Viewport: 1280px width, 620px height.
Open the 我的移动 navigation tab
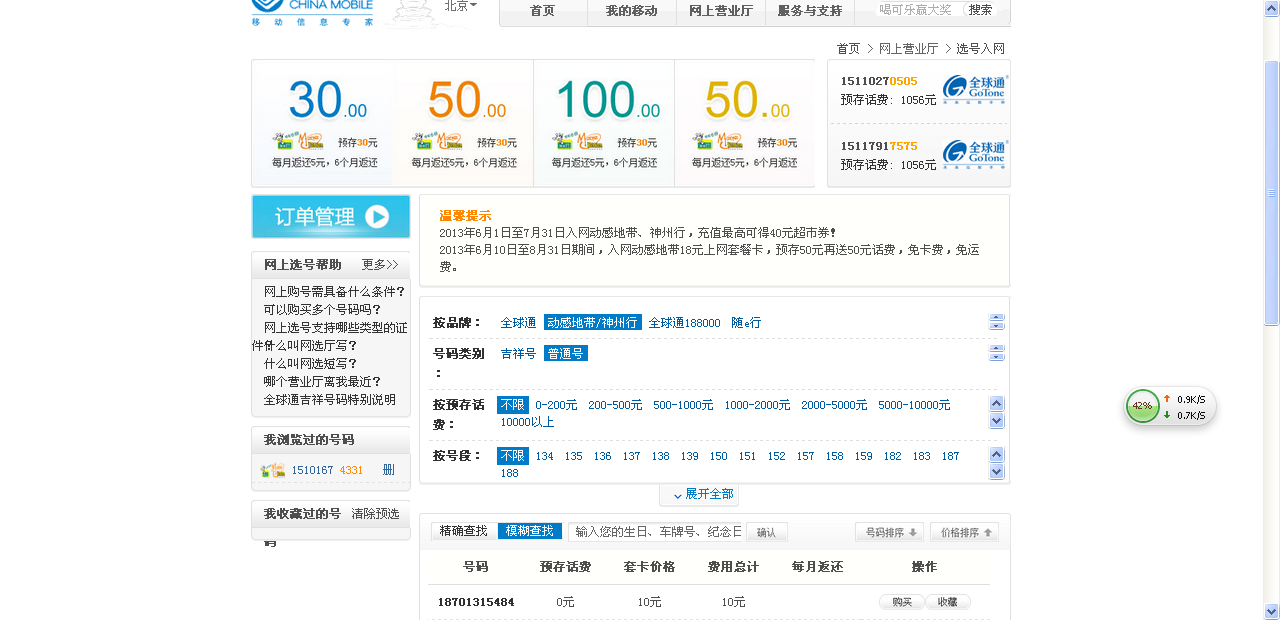pyautogui.click(x=631, y=11)
